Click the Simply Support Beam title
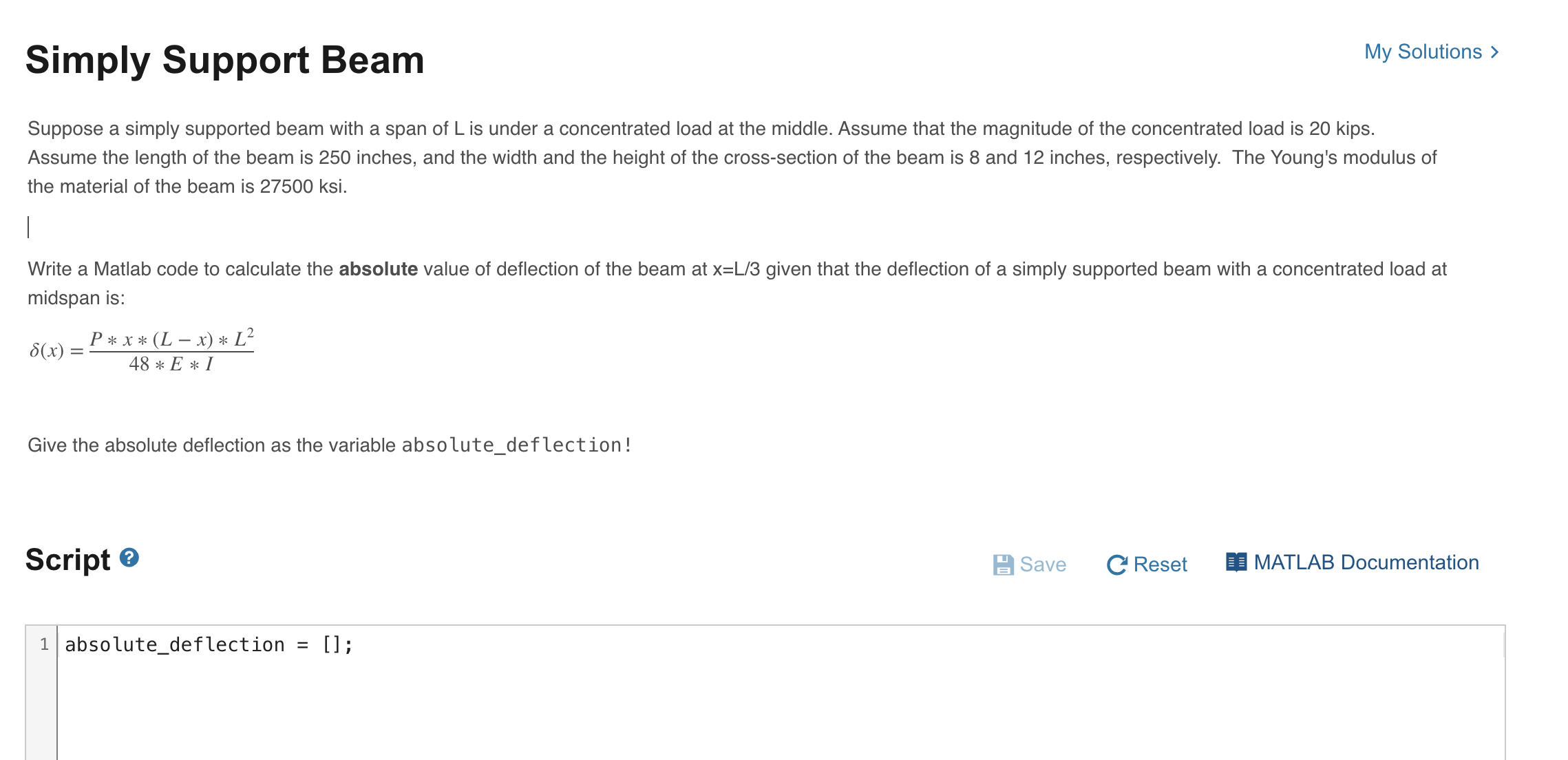This screenshot has width=1568, height=760. [x=224, y=61]
